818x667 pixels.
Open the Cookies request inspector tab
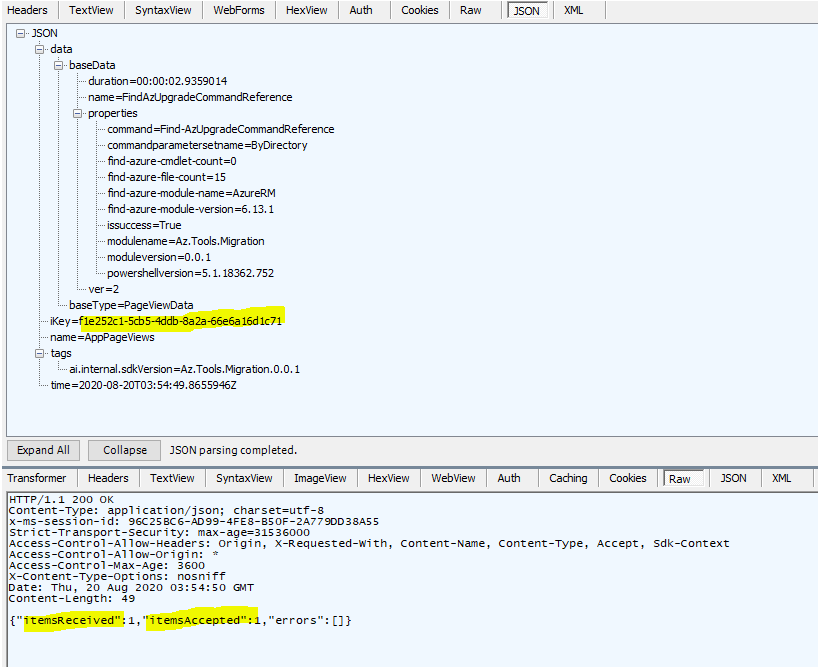[x=419, y=10]
